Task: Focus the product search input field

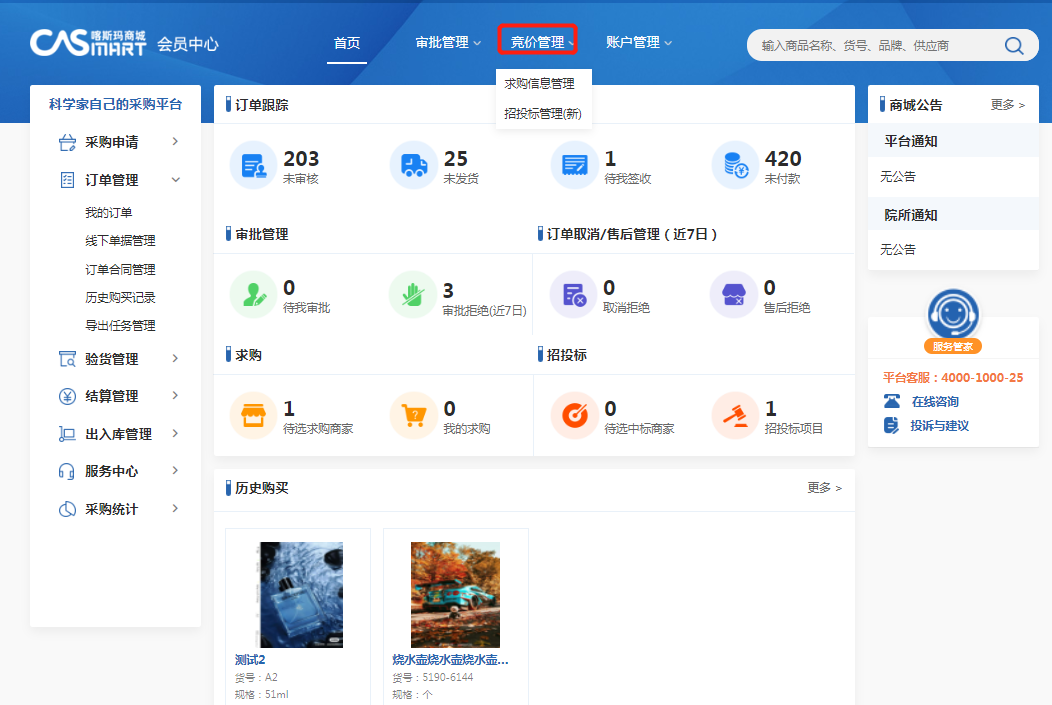Action: 870,45
